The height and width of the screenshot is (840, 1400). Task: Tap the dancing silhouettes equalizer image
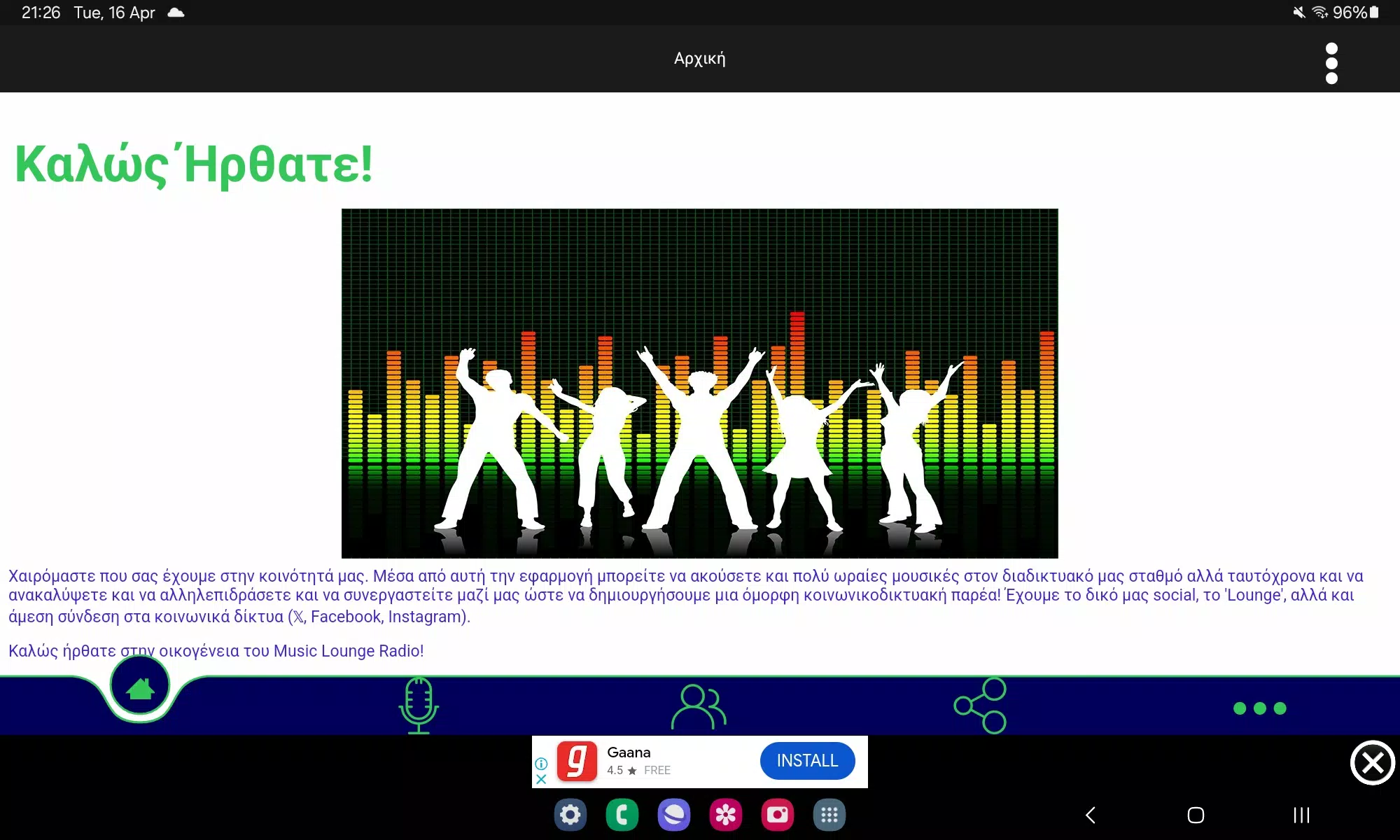tap(699, 383)
